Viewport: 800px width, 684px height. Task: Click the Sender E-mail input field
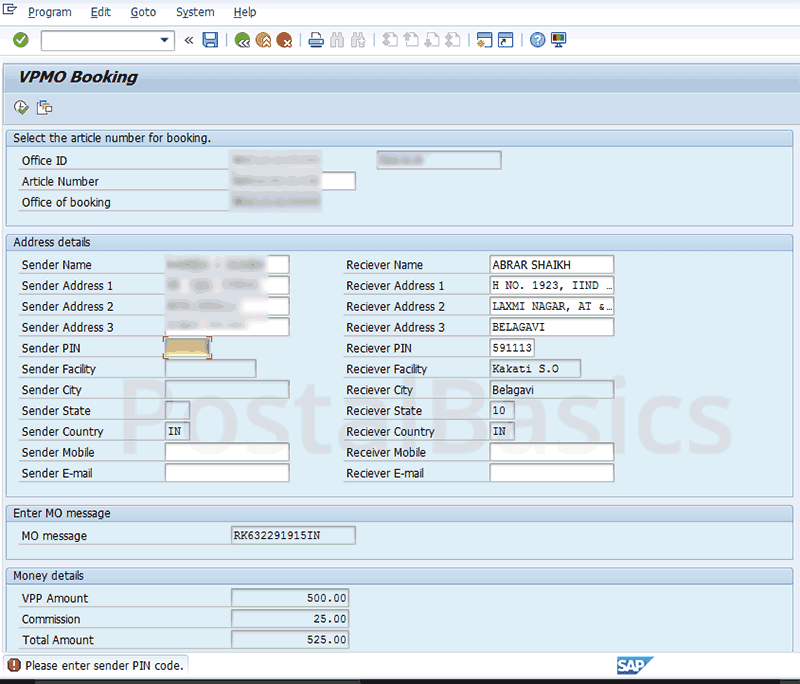(x=227, y=473)
